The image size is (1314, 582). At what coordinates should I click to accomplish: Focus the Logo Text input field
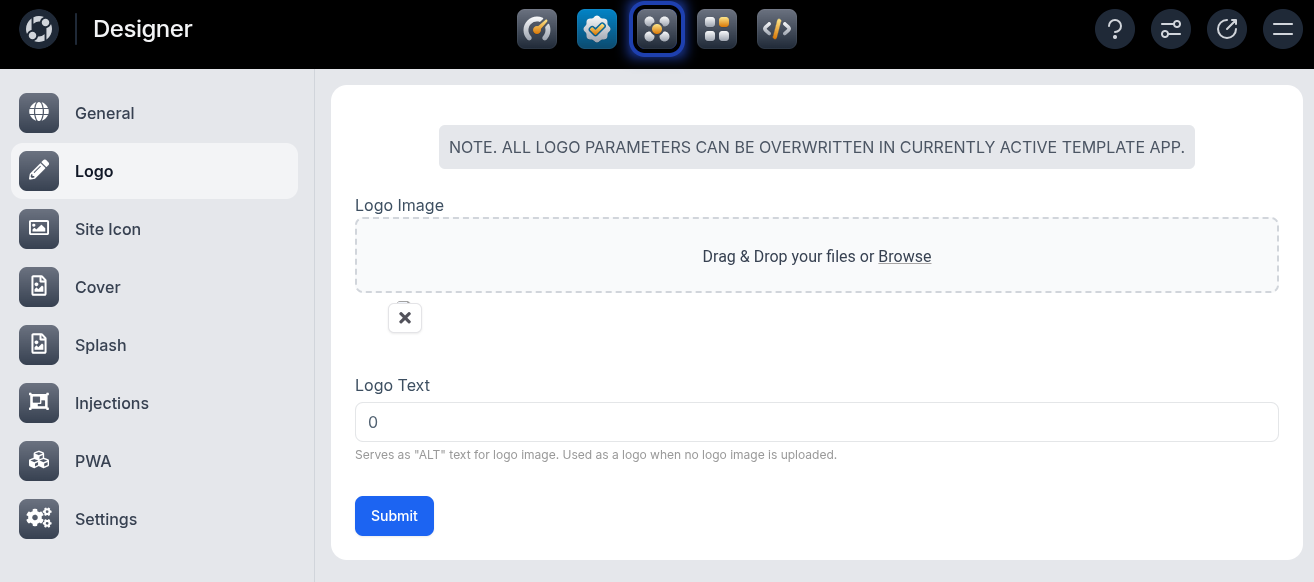(816, 422)
